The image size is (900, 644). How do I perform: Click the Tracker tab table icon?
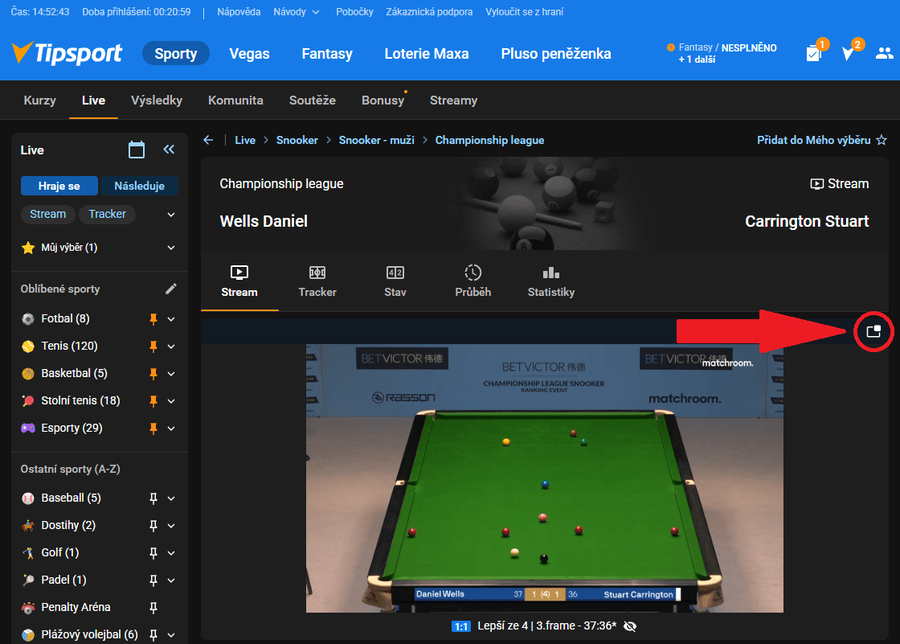317,272
